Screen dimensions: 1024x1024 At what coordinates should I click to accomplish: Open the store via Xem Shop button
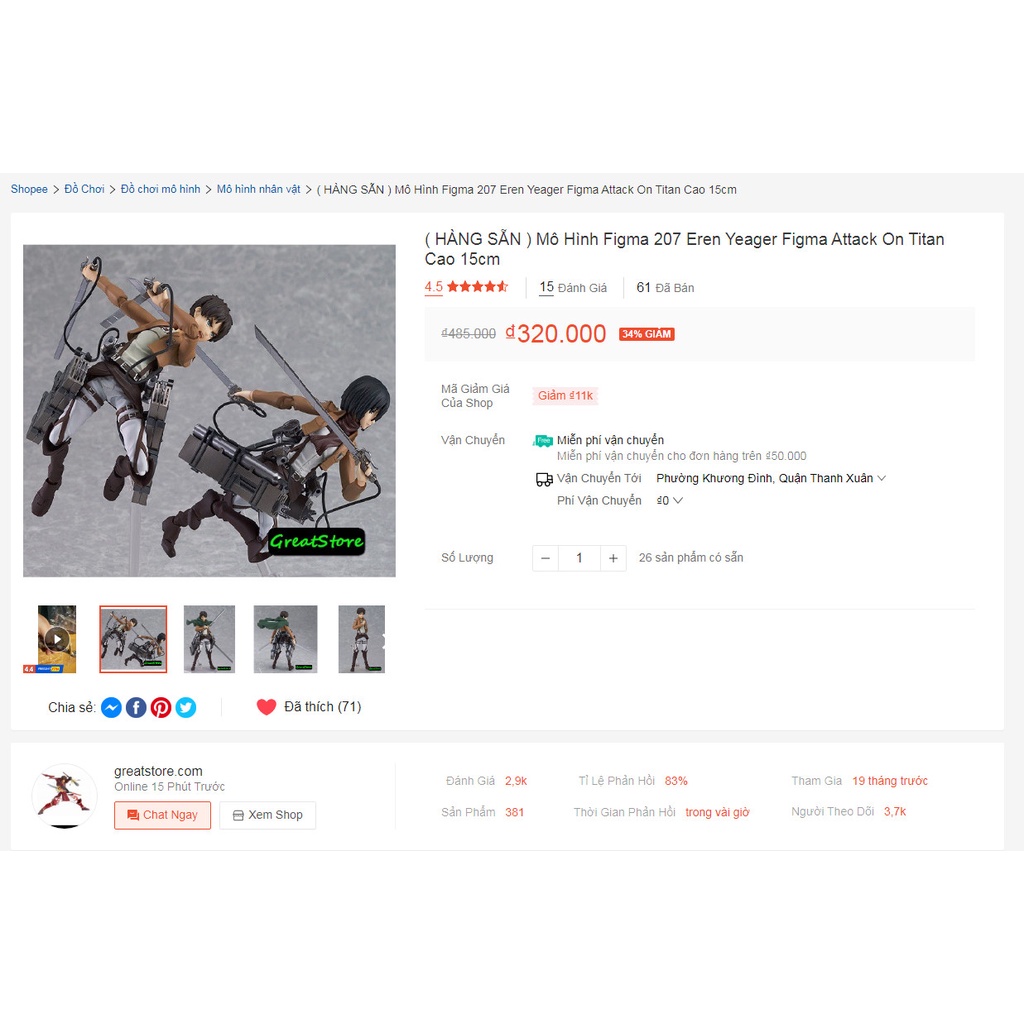pyautogui.click(x=268, y=815)
